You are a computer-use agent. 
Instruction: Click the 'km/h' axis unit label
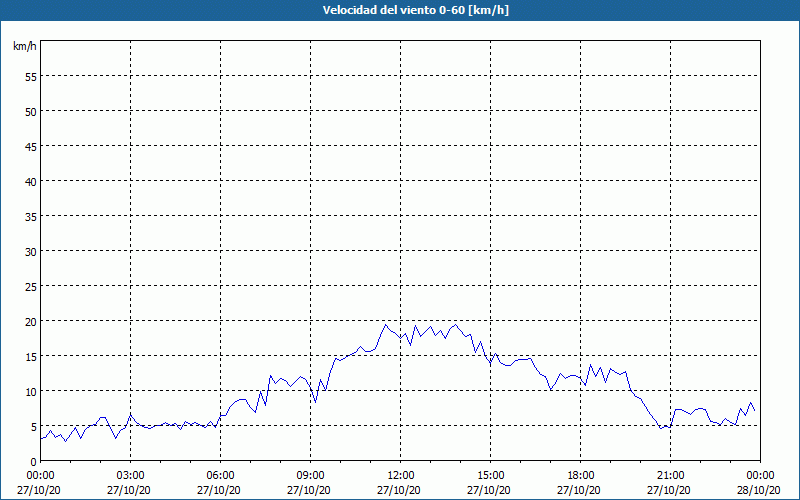click(x=24, y=46)
